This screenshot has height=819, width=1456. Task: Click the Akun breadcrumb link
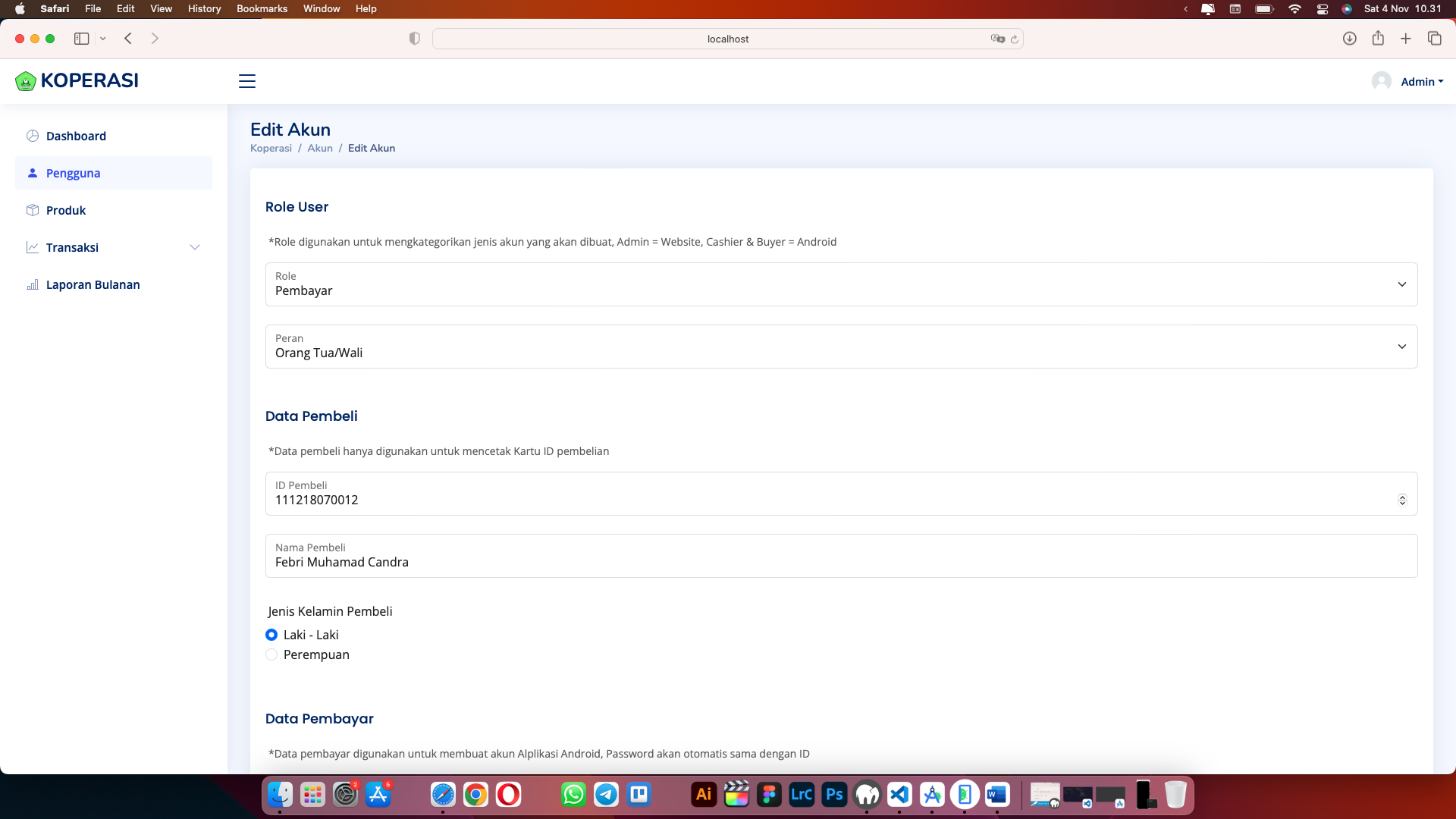pos(319,148)
